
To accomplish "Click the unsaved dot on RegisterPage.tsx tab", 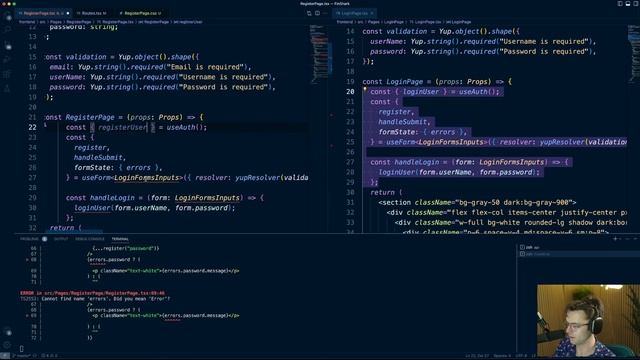I will coord(68,13).
